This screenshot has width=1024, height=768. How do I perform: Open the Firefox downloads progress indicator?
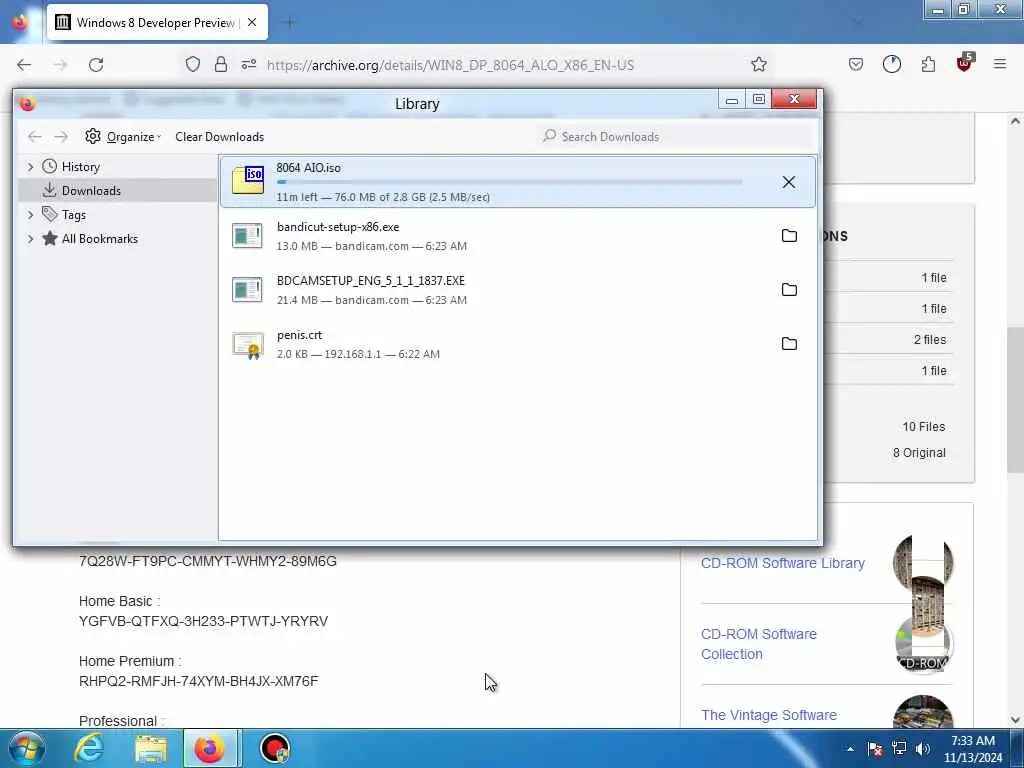891,64
